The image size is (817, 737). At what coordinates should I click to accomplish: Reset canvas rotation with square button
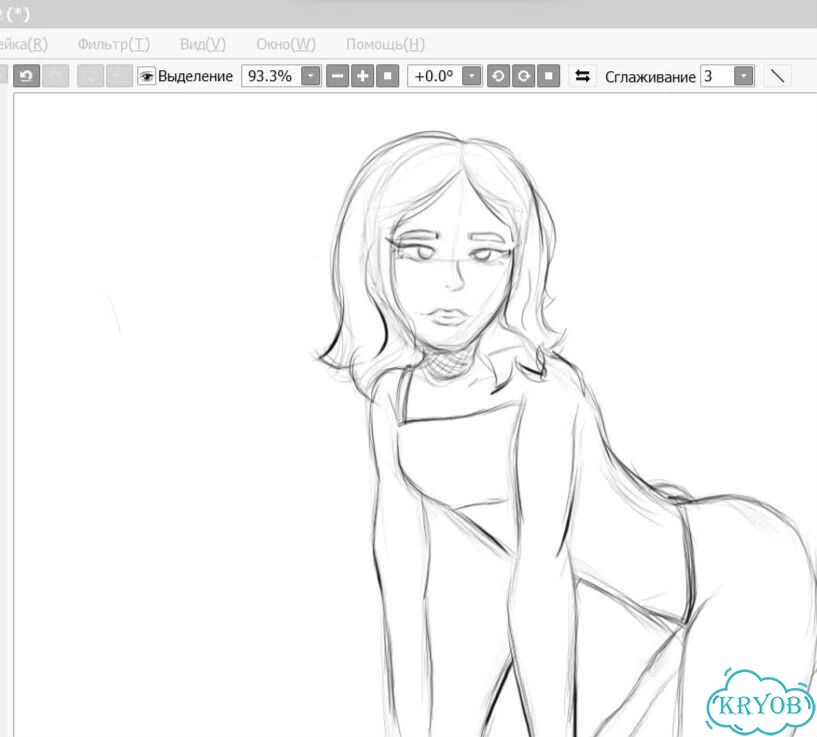click(548, 76)
